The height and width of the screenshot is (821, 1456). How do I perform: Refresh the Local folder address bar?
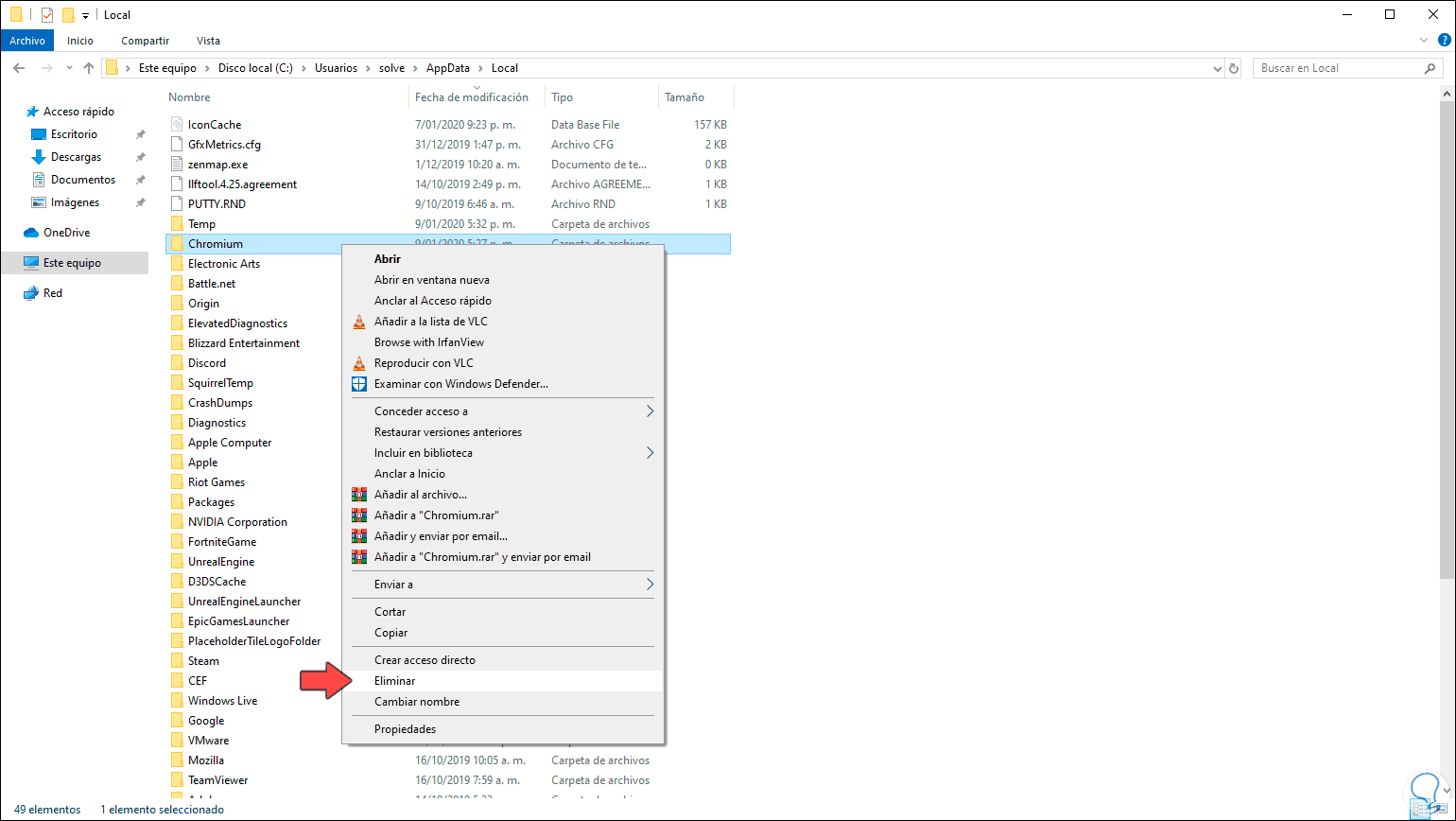(1234, 68)
